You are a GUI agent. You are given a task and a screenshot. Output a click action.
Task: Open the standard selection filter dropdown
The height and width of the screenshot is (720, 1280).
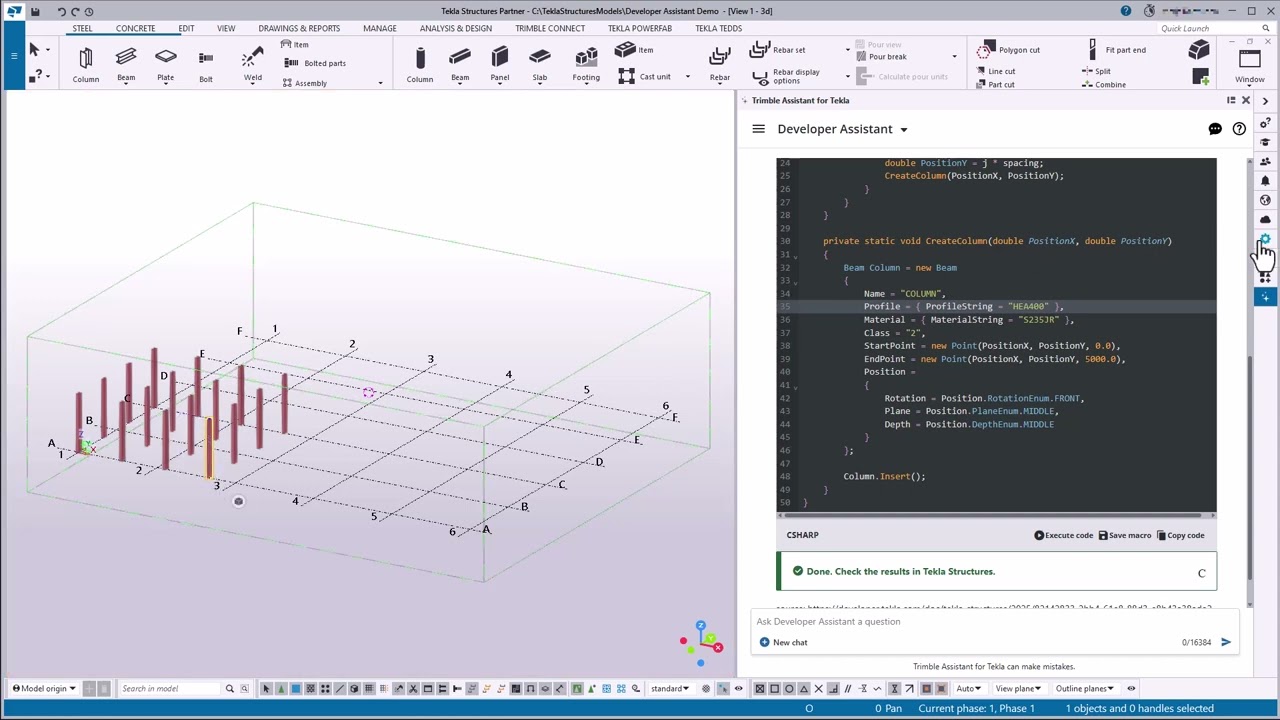click(x=672, y=688)
